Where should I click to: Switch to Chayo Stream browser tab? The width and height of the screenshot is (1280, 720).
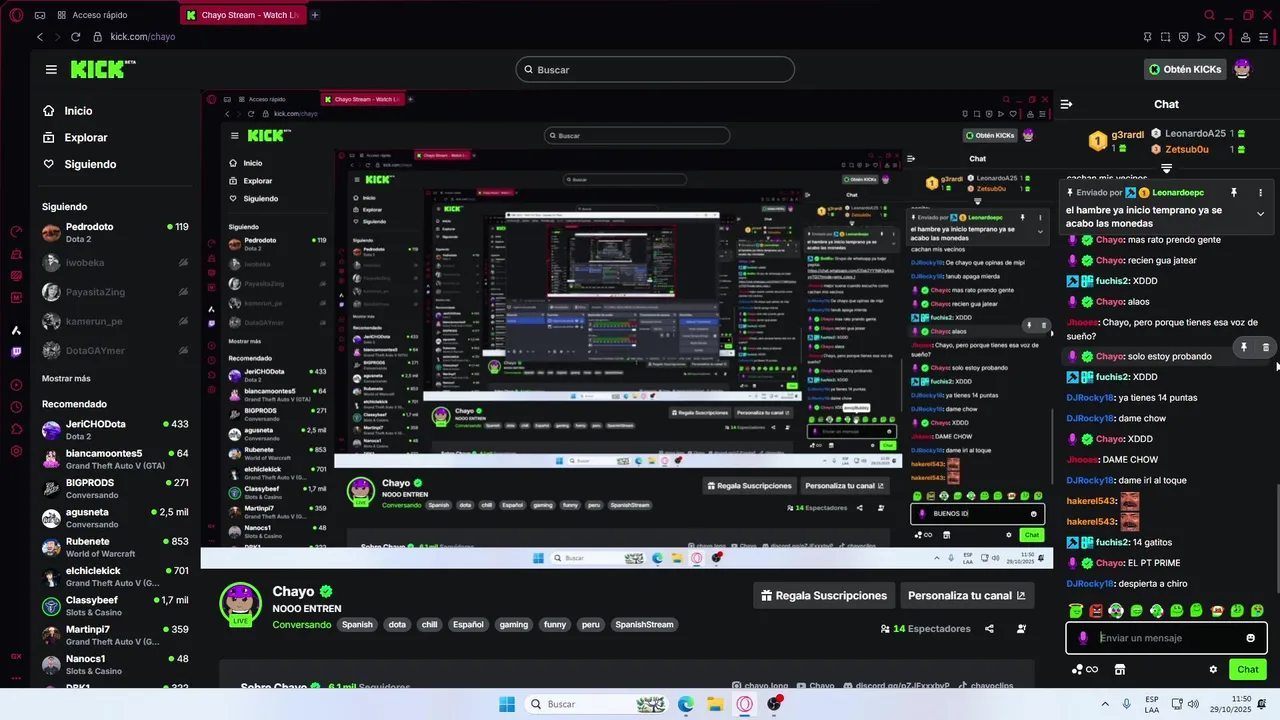click(244, 15)
